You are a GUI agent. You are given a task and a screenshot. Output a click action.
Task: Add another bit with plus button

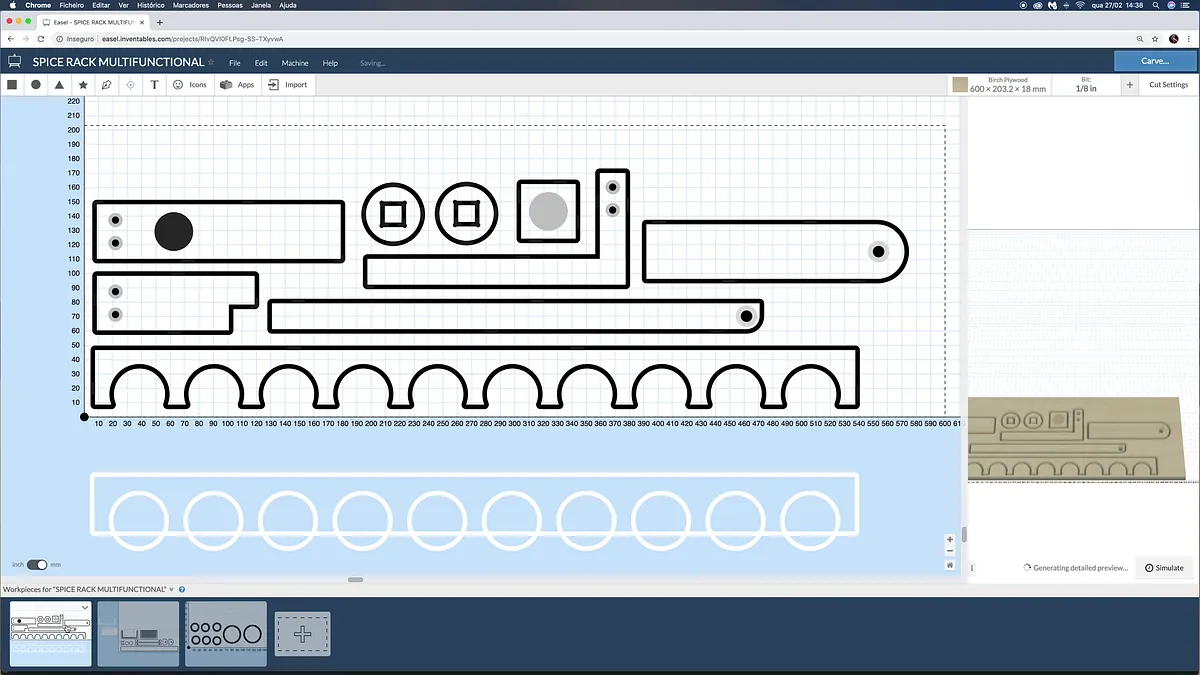tap(1130, 85)
